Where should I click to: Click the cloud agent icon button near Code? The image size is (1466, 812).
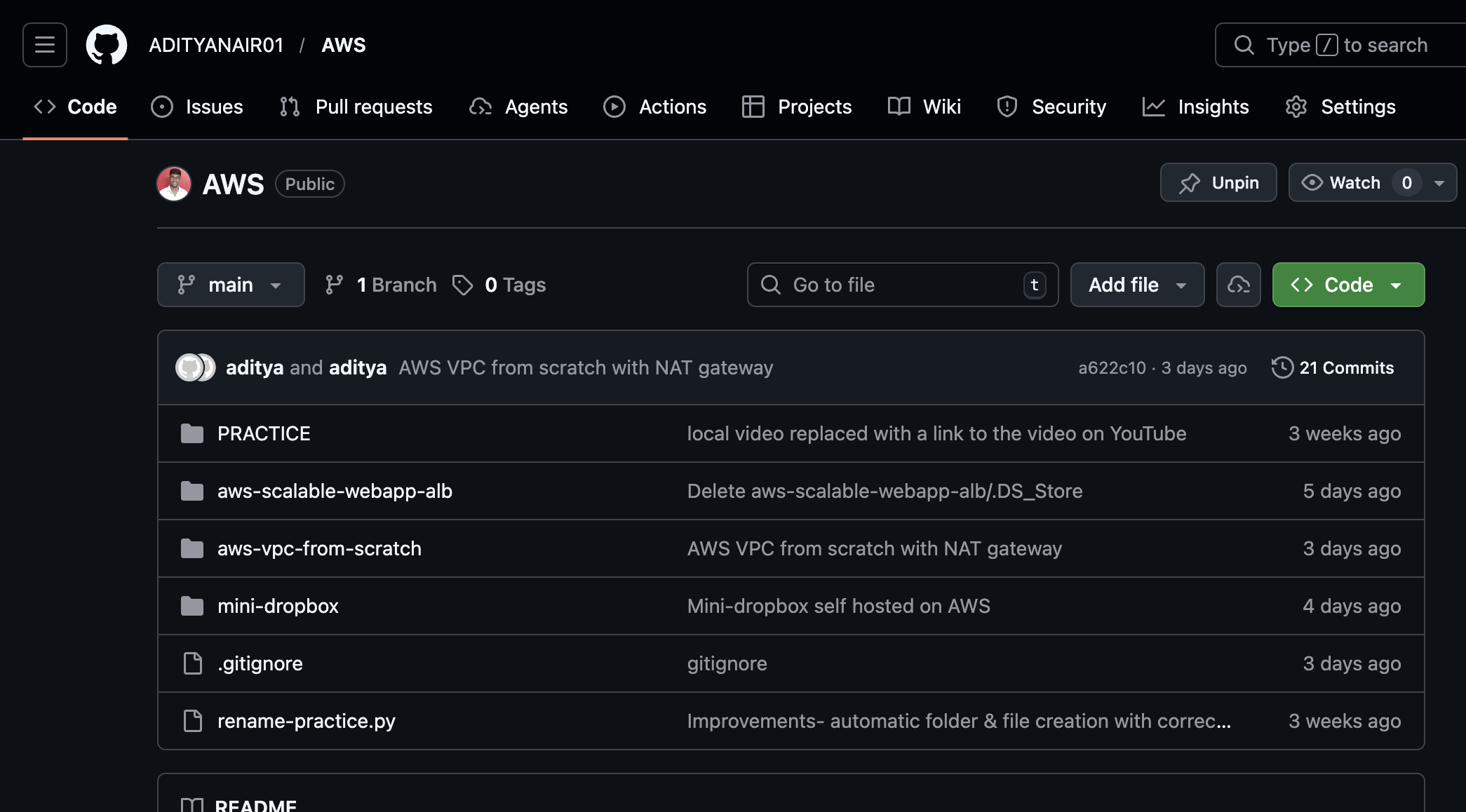pyautogui.click(x=1238, y=285)
